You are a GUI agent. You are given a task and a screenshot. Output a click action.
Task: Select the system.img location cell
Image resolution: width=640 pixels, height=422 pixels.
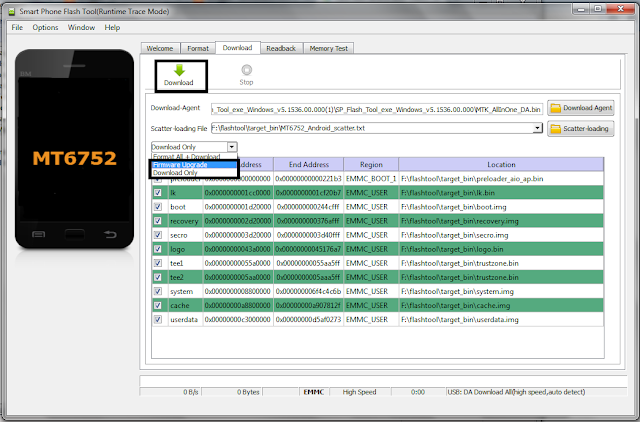[x=501, y=291]
